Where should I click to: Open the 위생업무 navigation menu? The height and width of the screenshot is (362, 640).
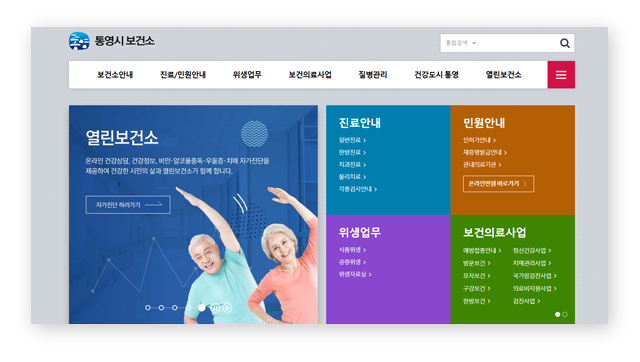247,75
